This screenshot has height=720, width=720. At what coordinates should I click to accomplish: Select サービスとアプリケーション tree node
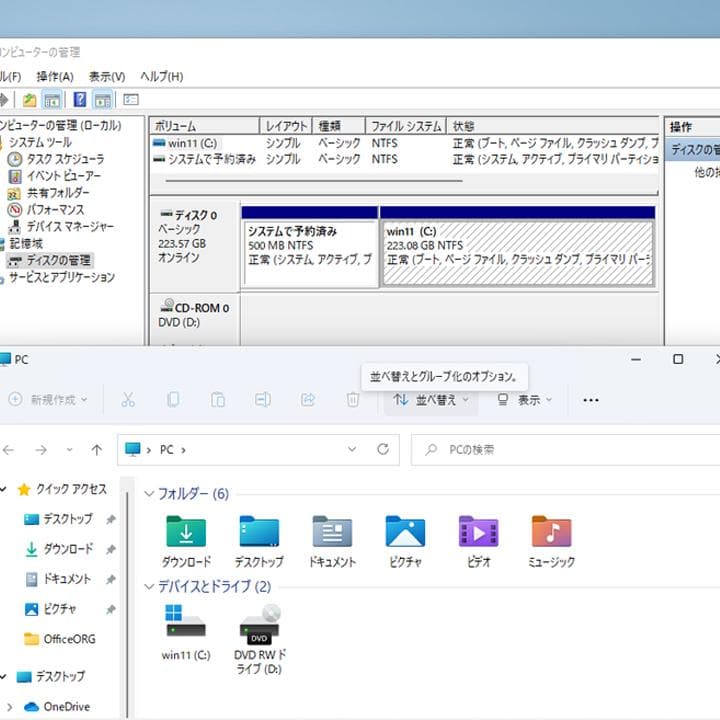click(62, 277)
